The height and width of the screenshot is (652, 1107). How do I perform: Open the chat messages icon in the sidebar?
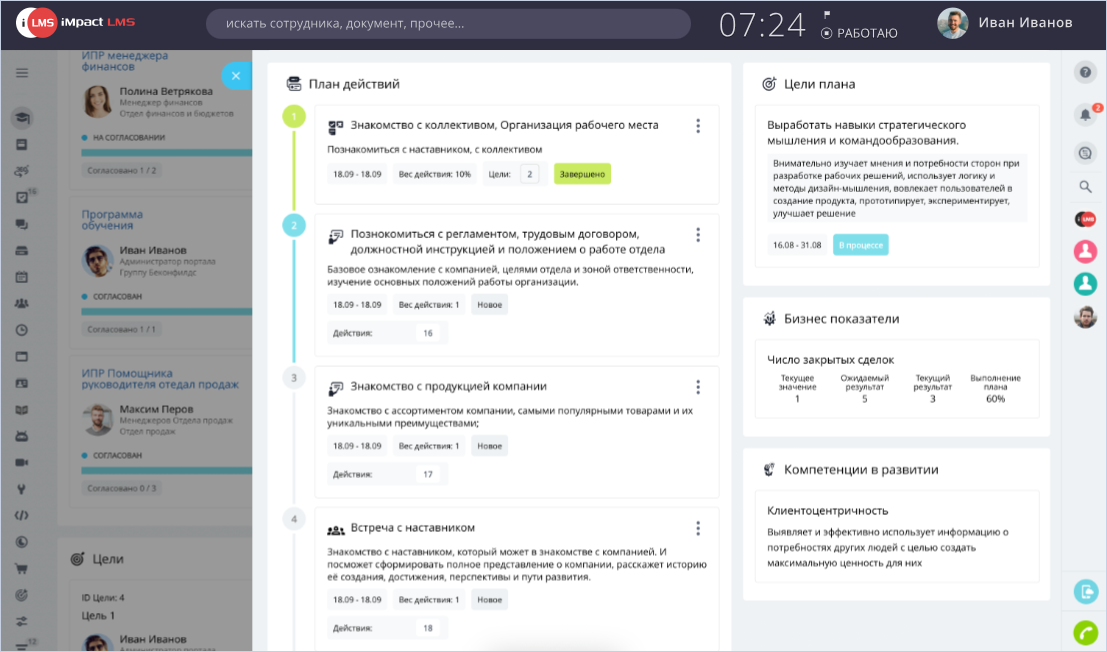tap(22, 225)
